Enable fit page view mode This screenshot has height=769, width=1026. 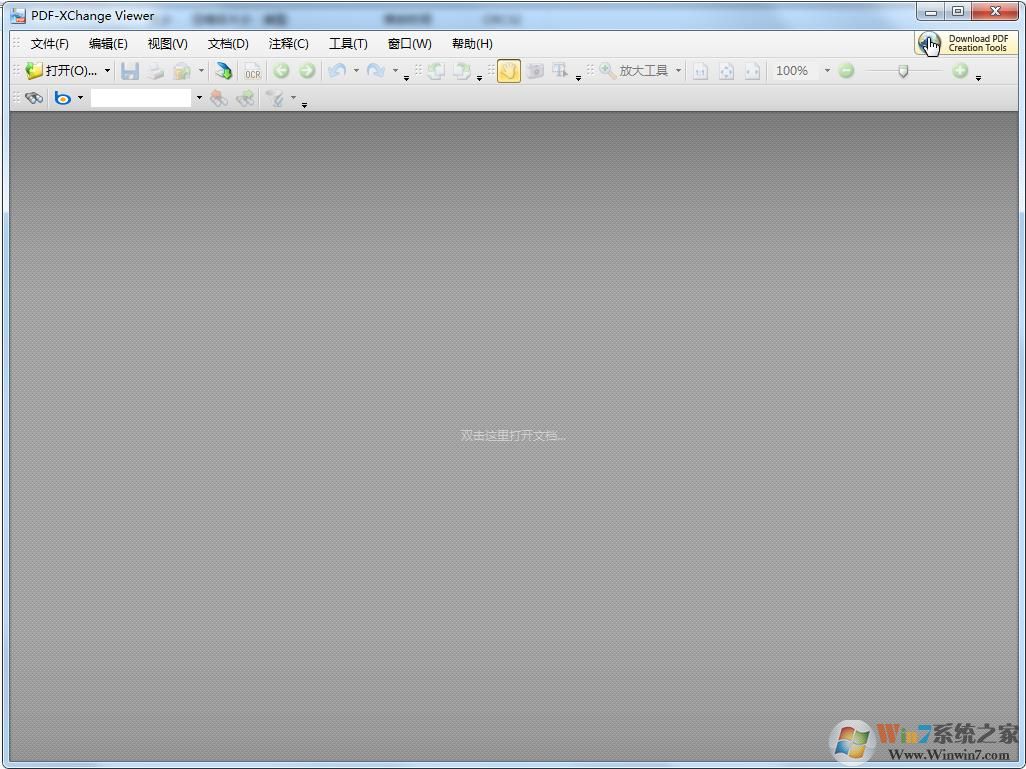[x=726, y=70]
